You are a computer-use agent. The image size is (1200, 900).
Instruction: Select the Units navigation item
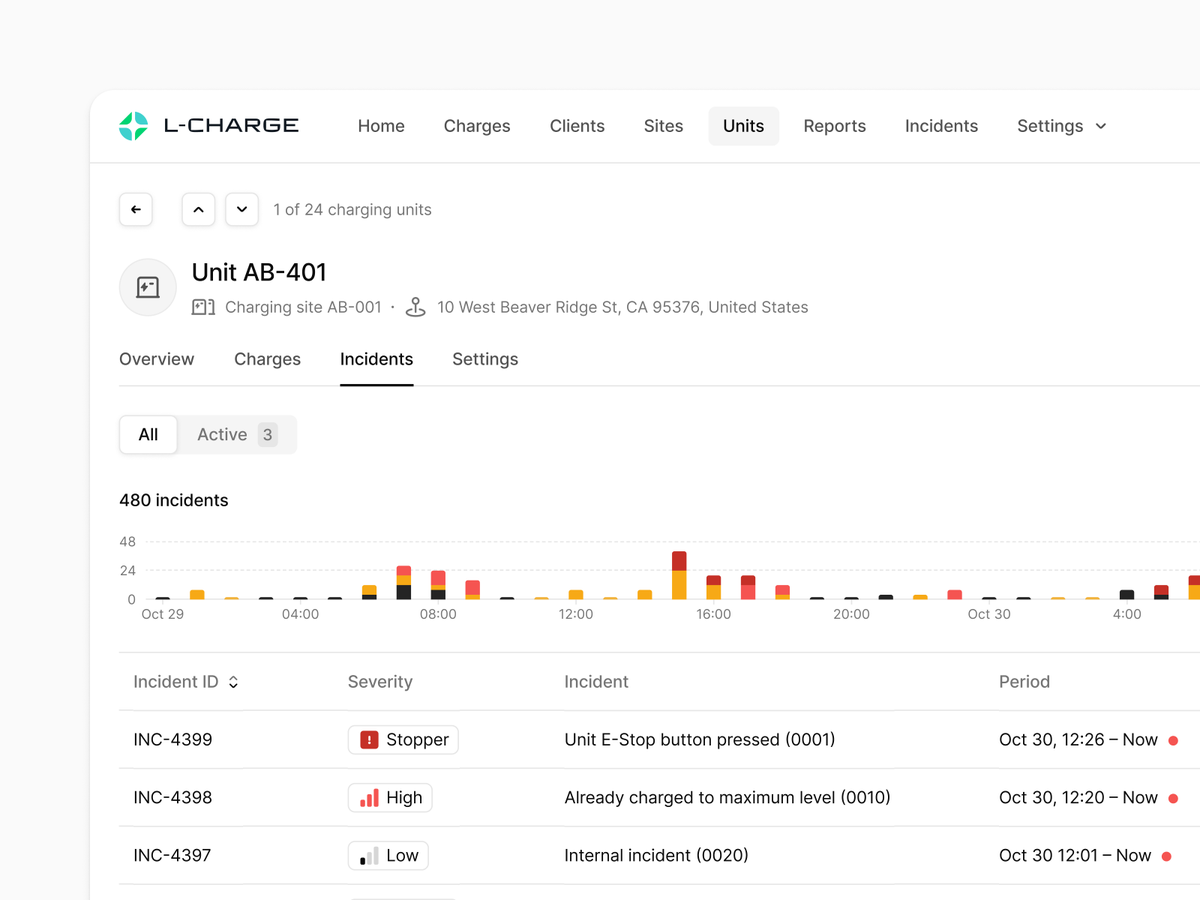coord(744,126)
